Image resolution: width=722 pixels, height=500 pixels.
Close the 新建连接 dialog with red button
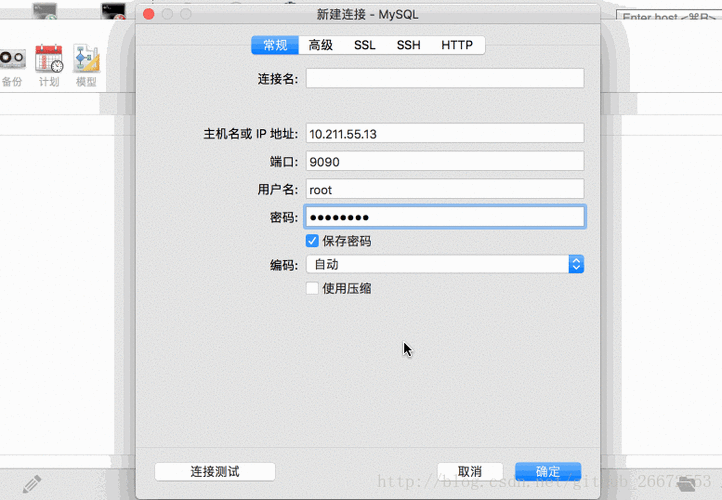coord(149,14)
